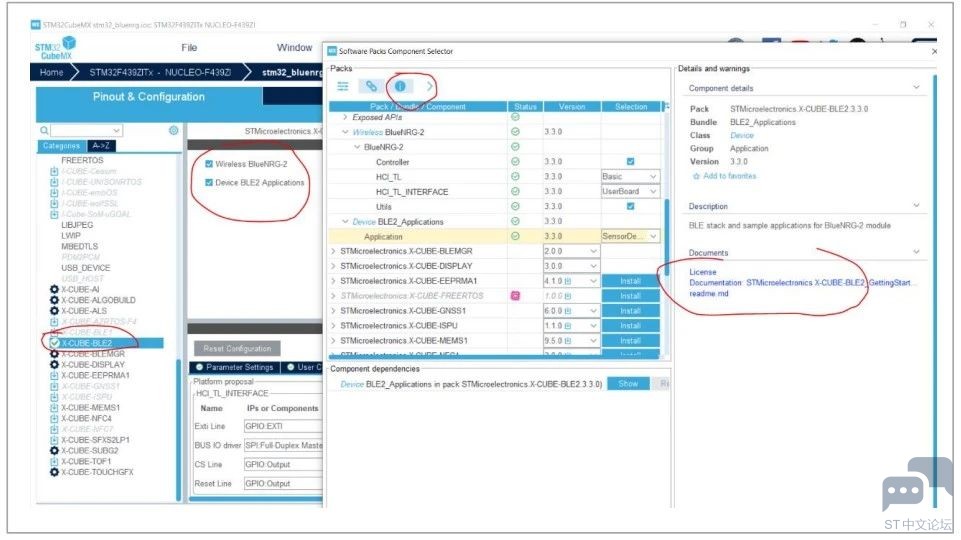Click the horizontal scrollbar under Packs table
Viewport: 961px width, 540px height.
(x=496, y=357)
